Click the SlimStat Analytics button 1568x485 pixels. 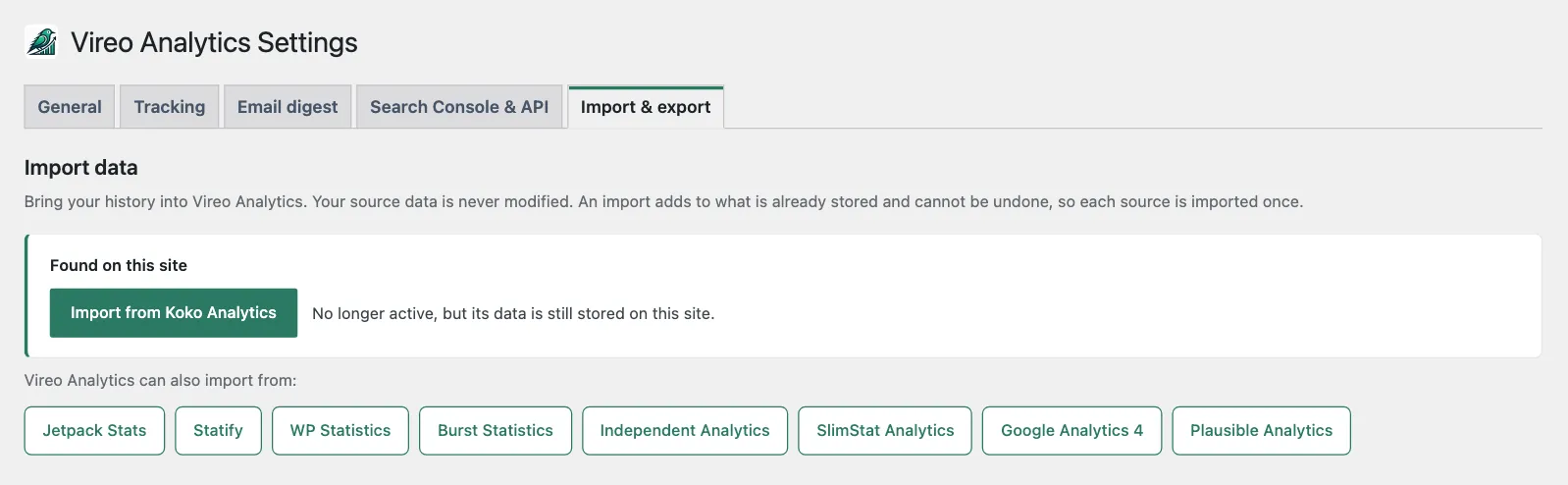pos(885,431)
